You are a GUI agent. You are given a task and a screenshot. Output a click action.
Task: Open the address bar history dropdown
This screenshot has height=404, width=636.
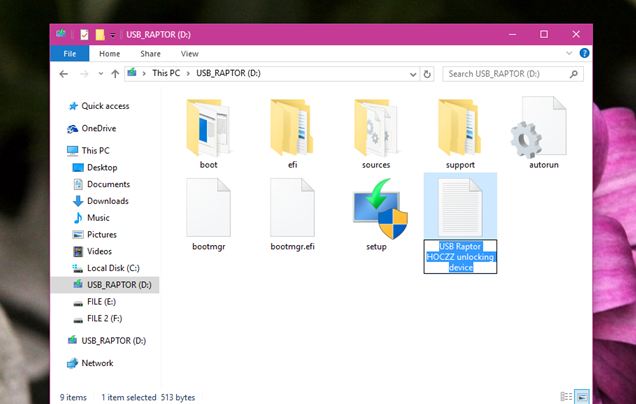point(413,74)
